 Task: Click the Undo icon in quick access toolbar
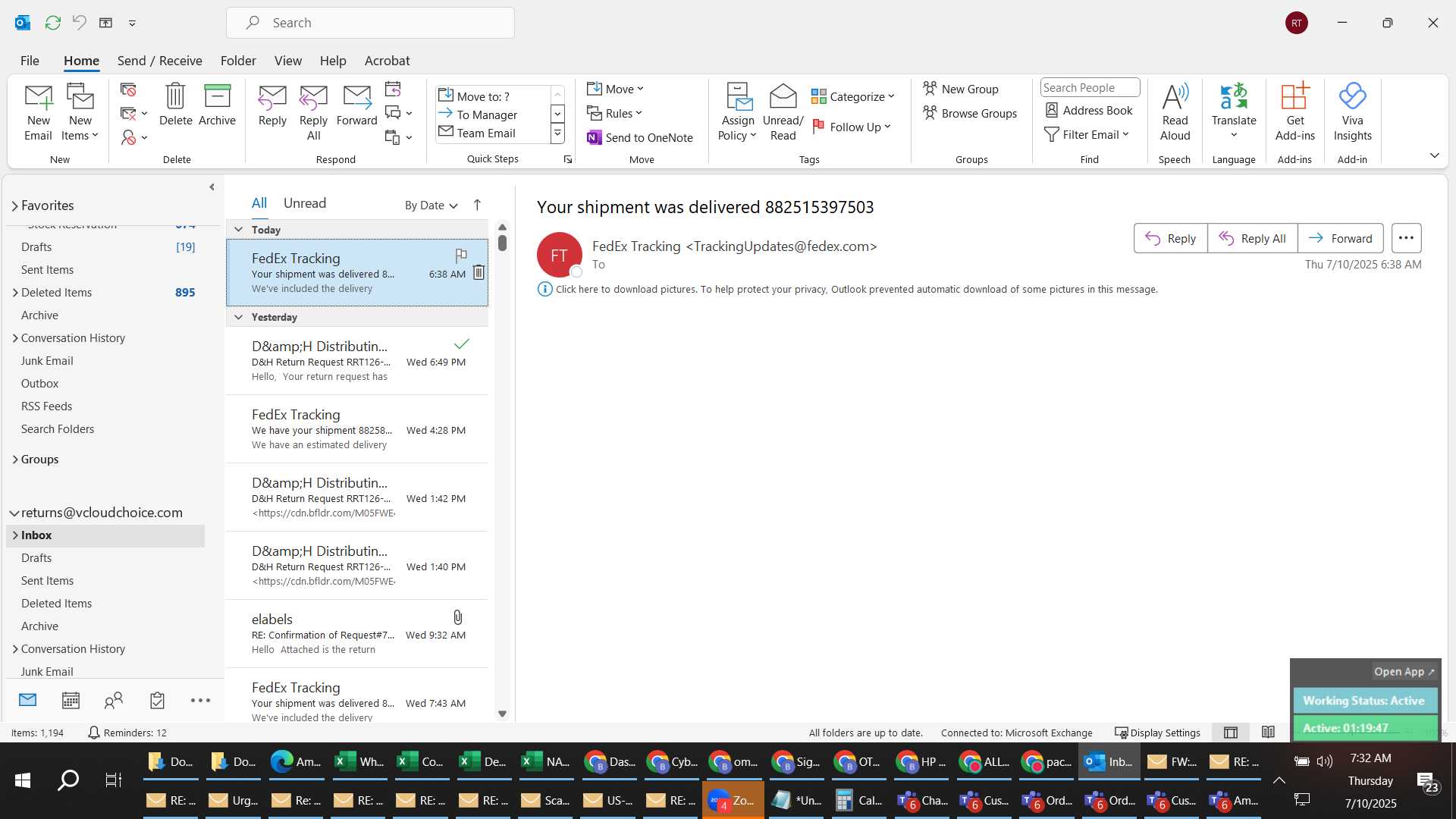click(x=79, y=23)
